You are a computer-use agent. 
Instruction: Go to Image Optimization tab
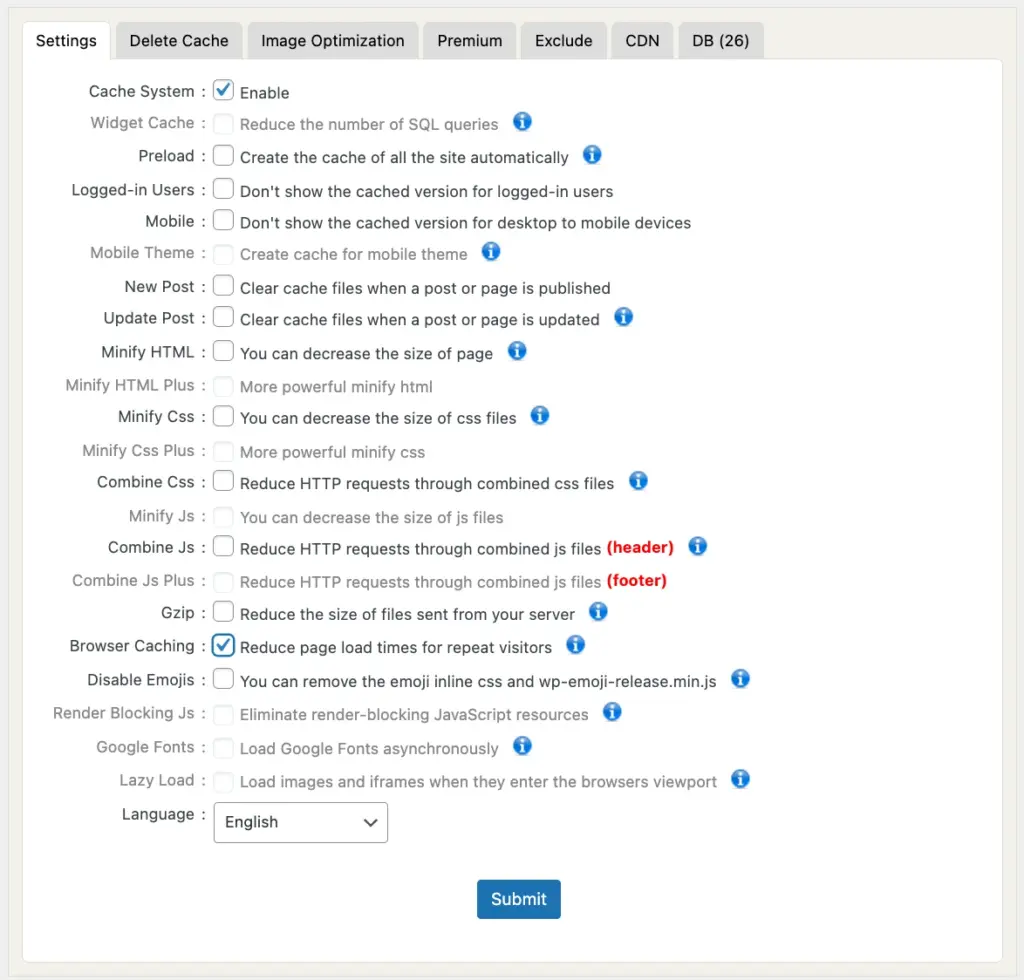[332, 40]
